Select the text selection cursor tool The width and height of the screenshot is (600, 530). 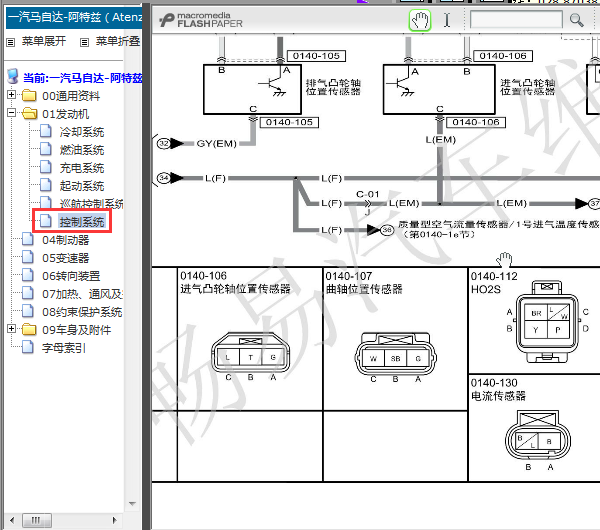click(447, 20)
